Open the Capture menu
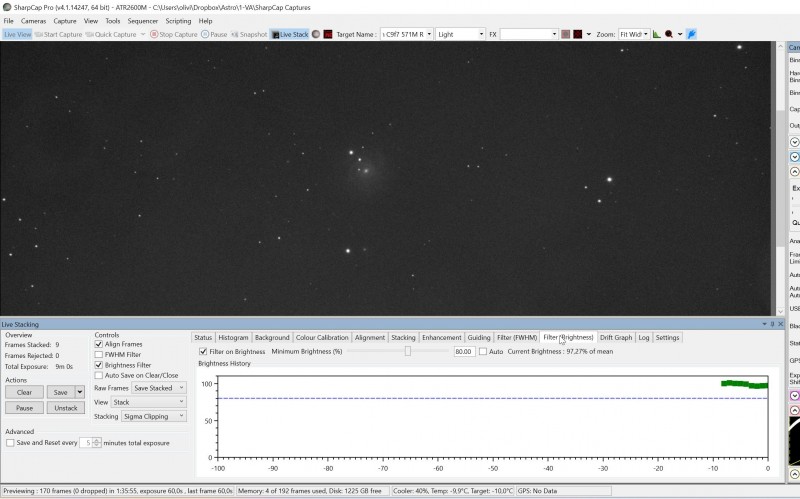Screen dimensions: 800x499 click(x=65, y=21)
